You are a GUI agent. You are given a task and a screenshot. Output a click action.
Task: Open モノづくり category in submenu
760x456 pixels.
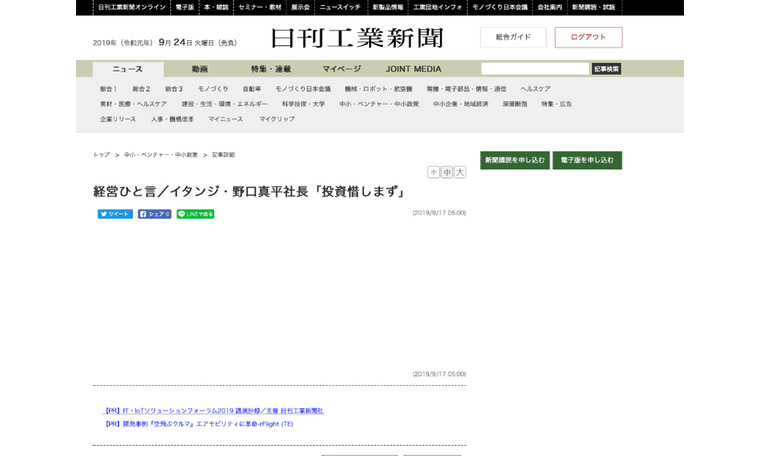tap(213, 89)
